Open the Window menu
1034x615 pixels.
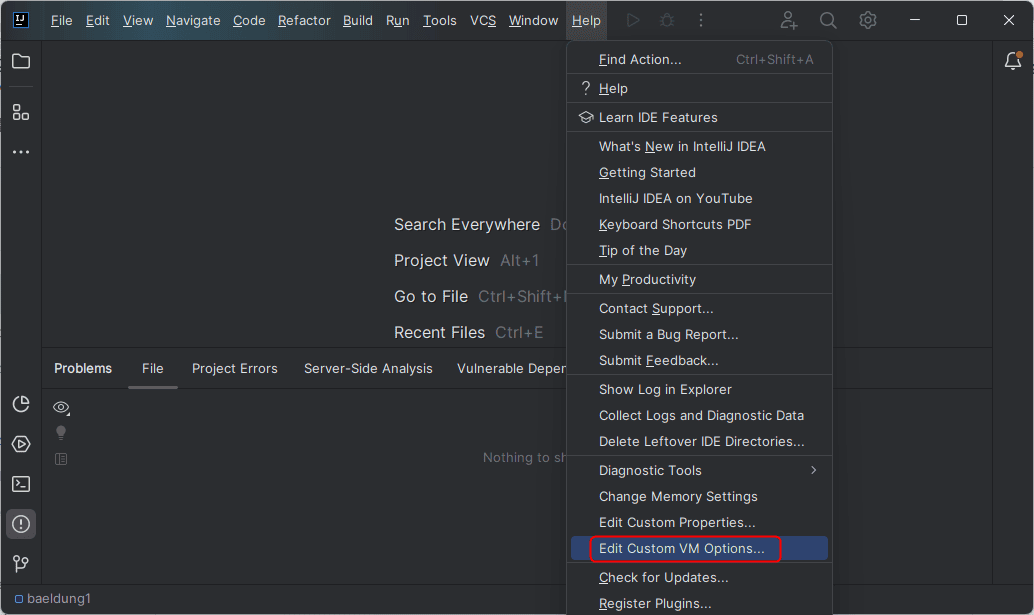pyautogui.click(x=533, y=20)
